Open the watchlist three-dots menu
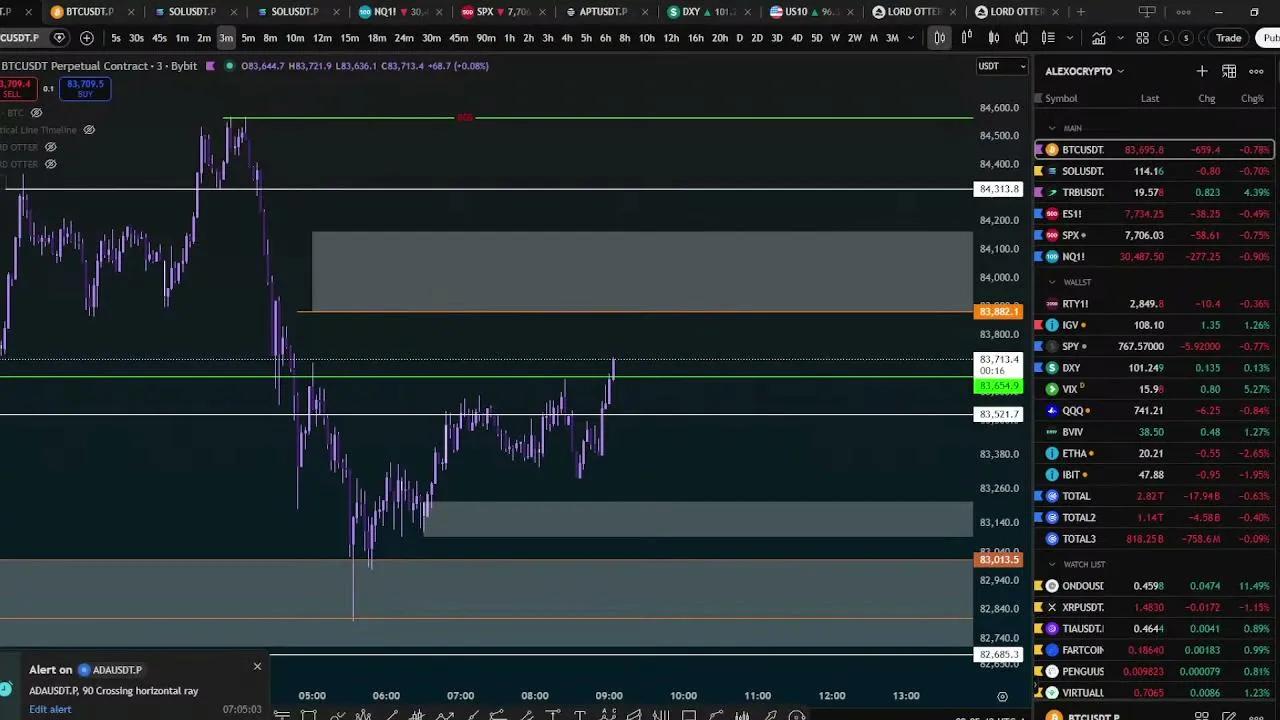This screenshot has height=720, width=1280. (1256, 71)
